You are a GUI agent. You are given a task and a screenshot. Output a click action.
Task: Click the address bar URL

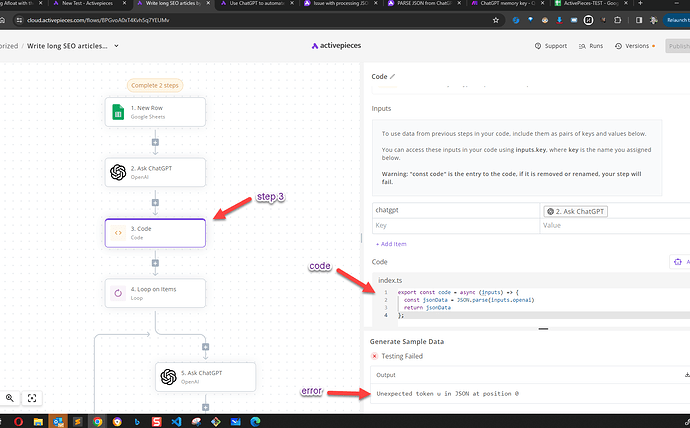coord(98,20)
